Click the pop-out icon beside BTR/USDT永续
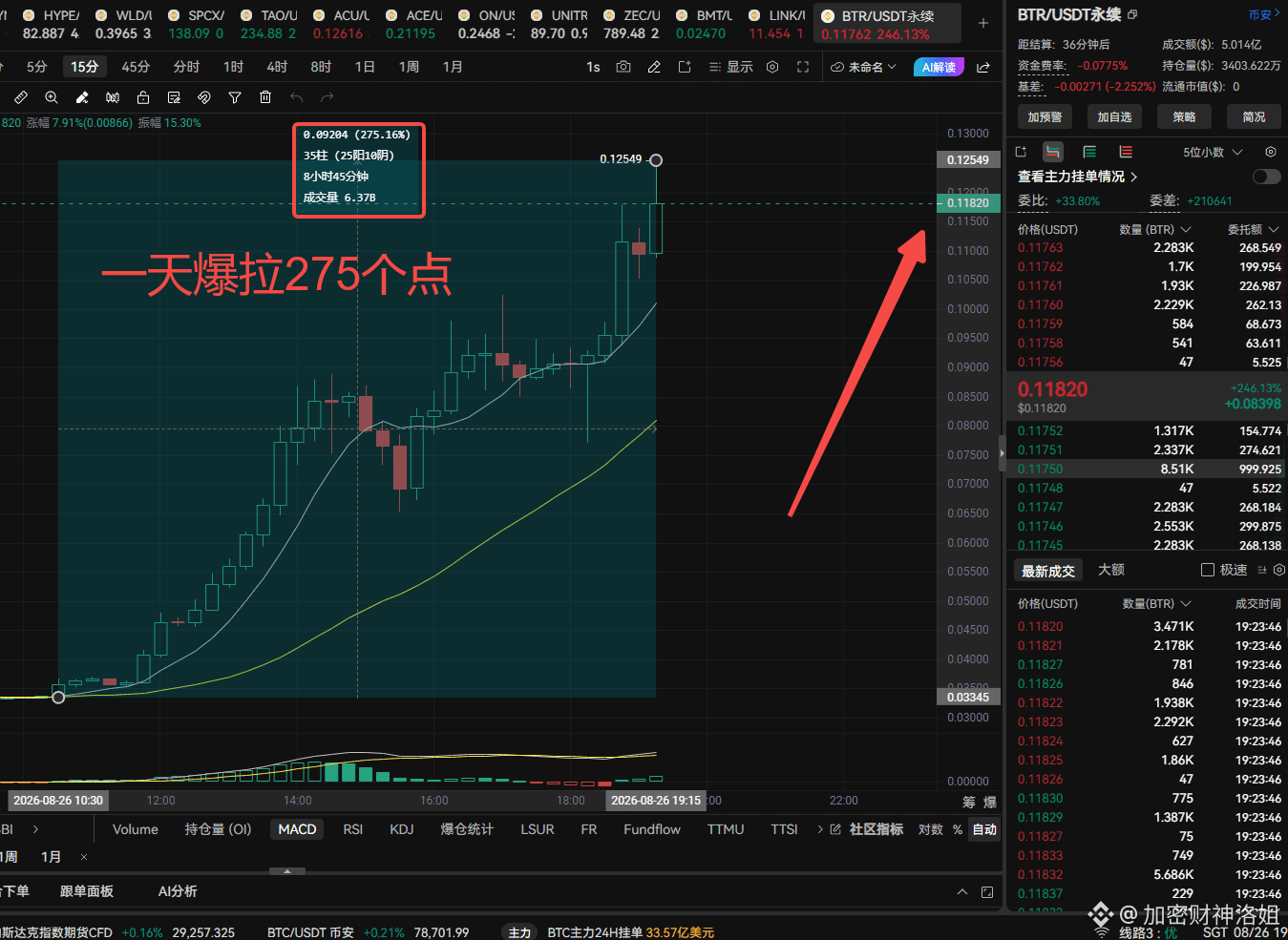This screenshot has height=940, width=1288. (1132, 14)
